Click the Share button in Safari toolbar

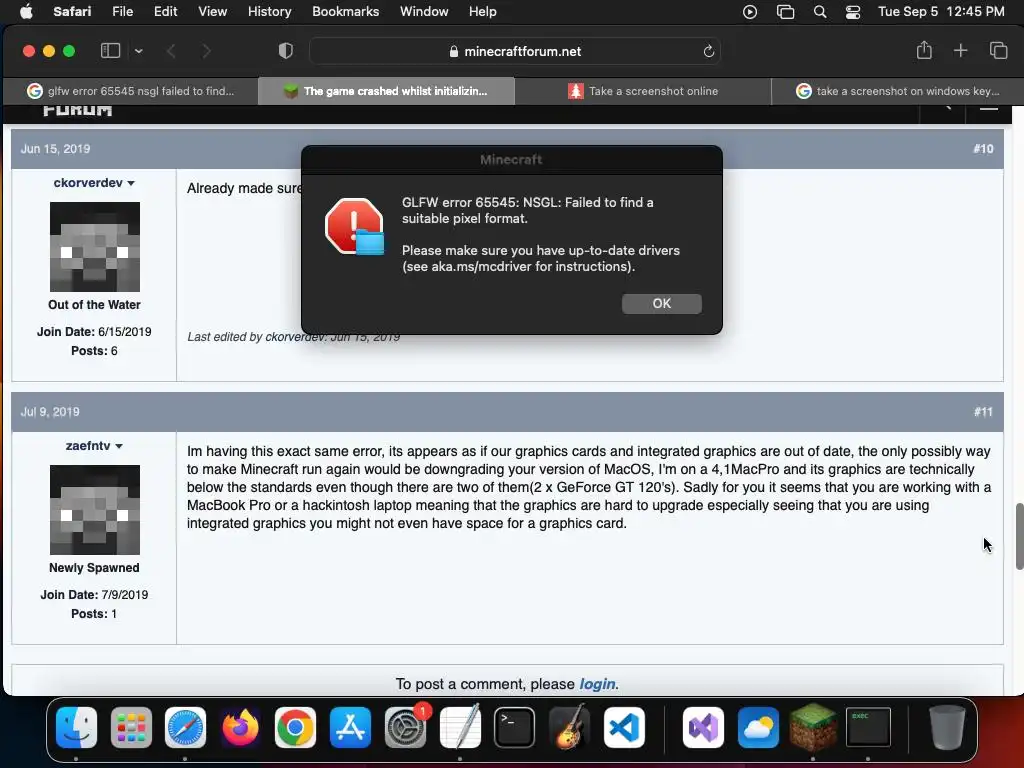923,50
